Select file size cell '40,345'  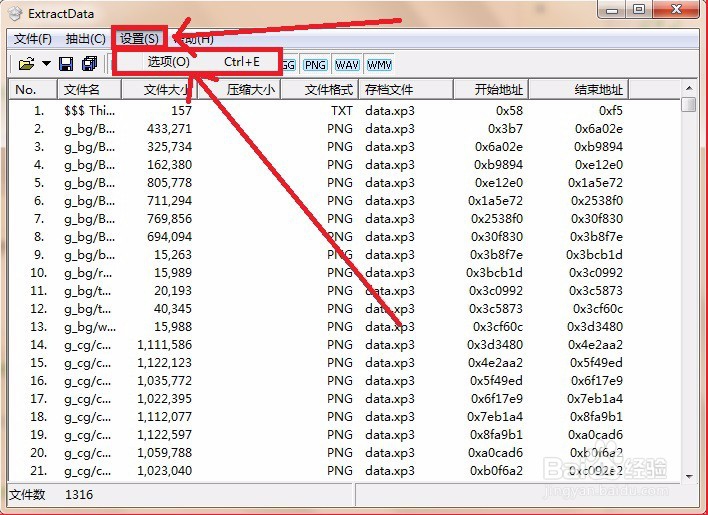click(x=173, y=309)
